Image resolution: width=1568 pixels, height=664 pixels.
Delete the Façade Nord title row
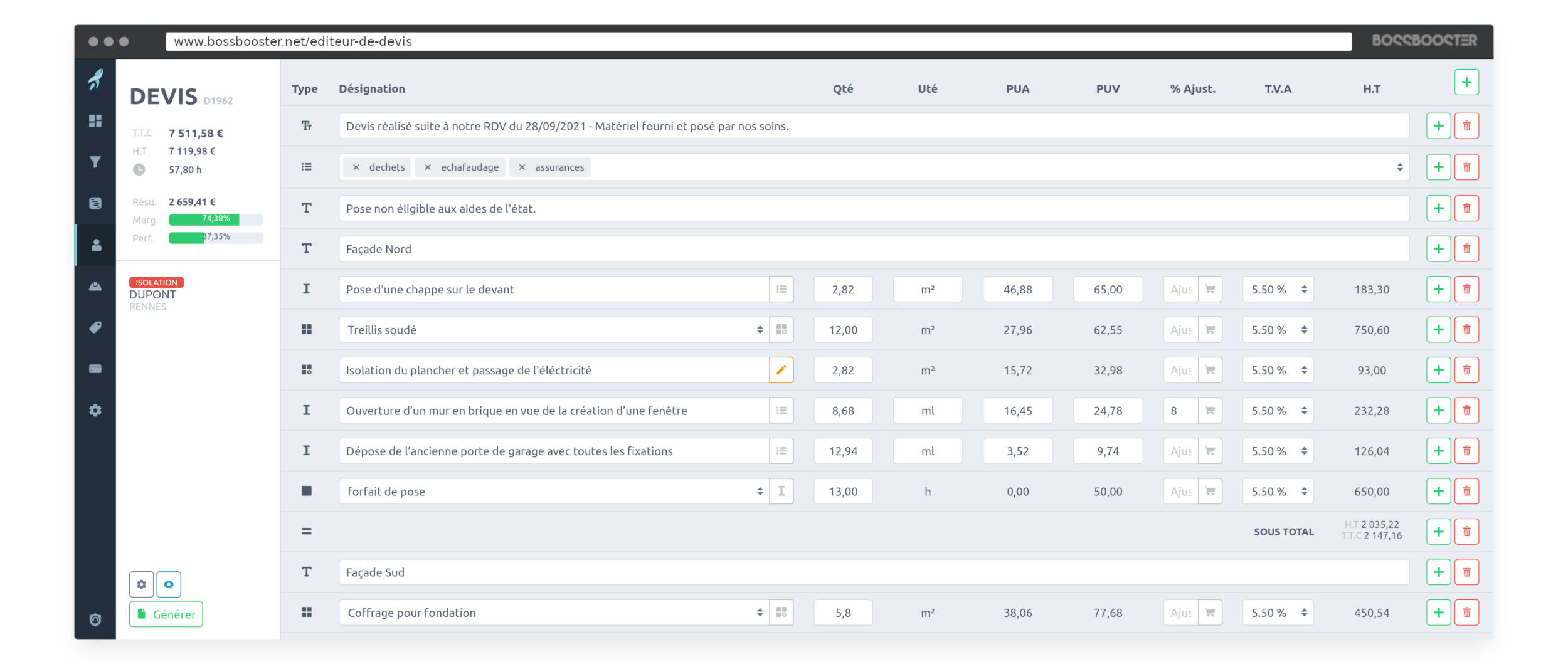1466,249
